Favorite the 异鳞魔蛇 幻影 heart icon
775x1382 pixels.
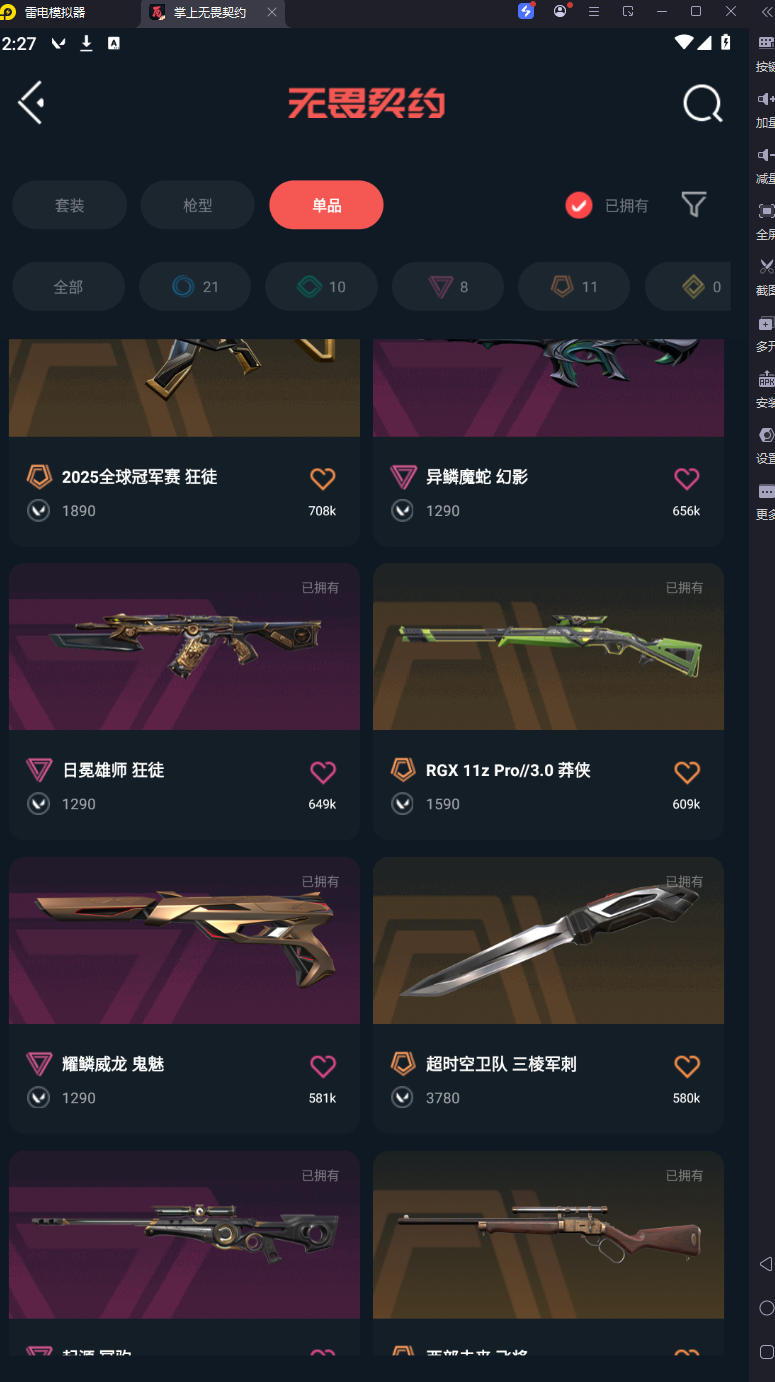(687, 479)
